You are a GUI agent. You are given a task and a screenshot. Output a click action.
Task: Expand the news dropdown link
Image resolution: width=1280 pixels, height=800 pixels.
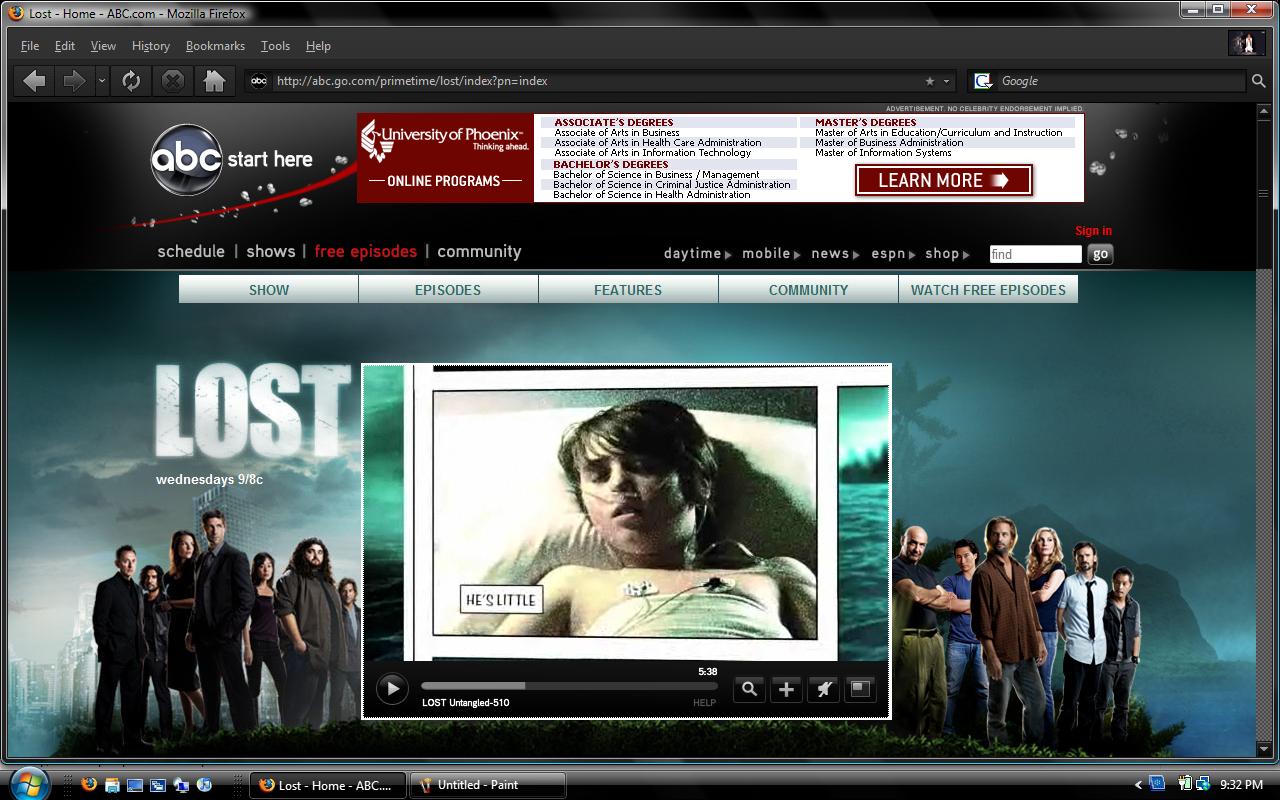tap(835, 254)
